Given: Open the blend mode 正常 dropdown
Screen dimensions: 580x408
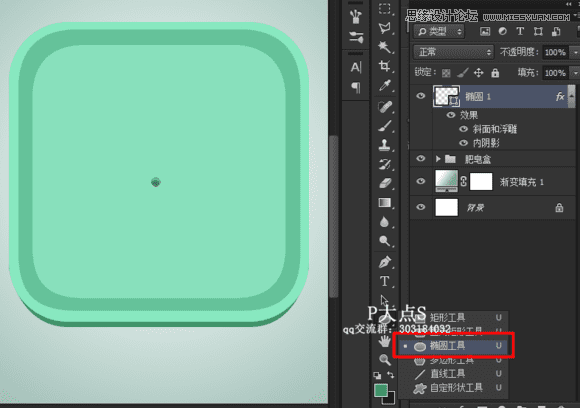Looking at the screenshot, I should 453,52.
